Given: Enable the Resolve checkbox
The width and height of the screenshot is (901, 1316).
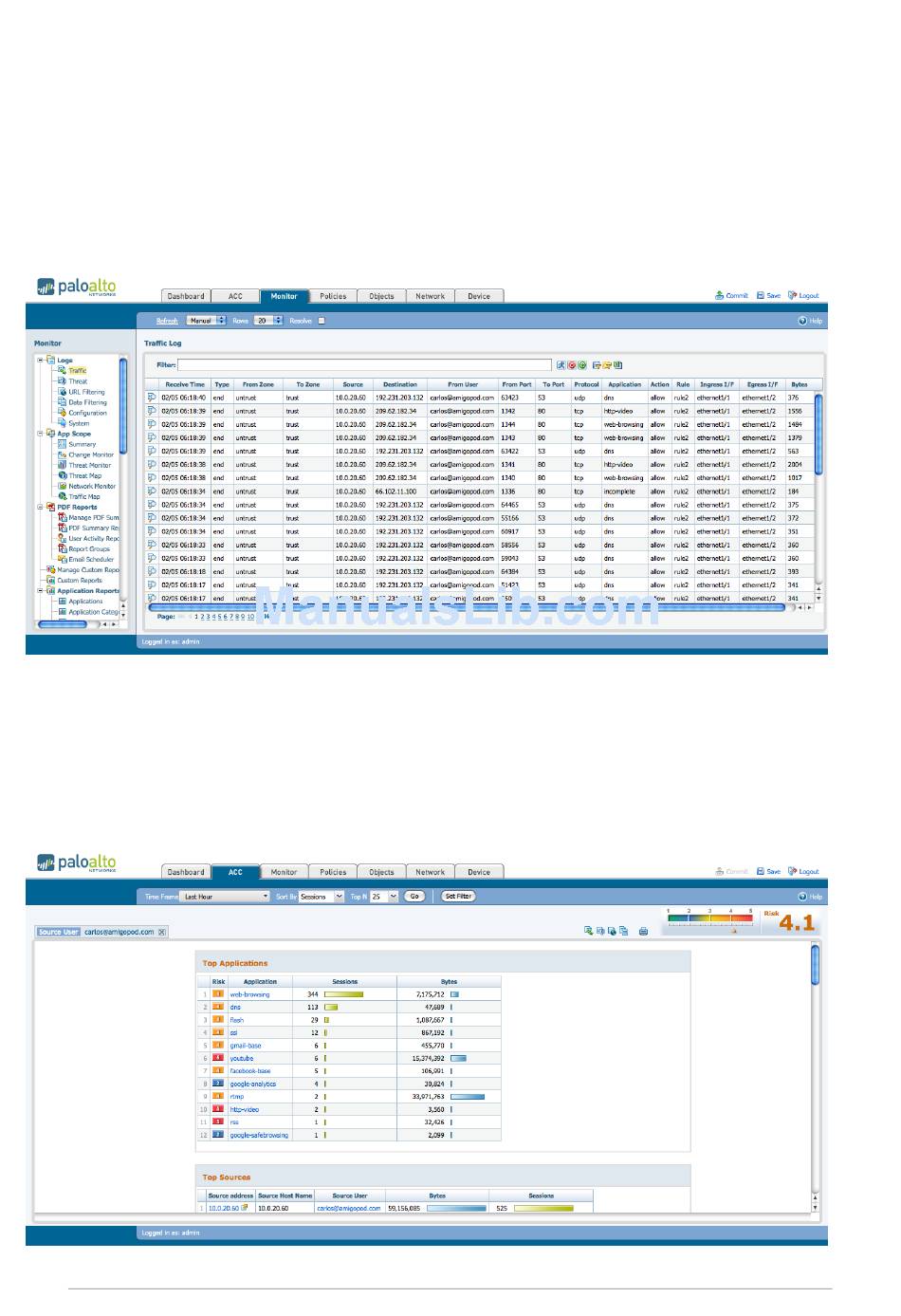Looking at the screenshot, I should pos(321,321).
